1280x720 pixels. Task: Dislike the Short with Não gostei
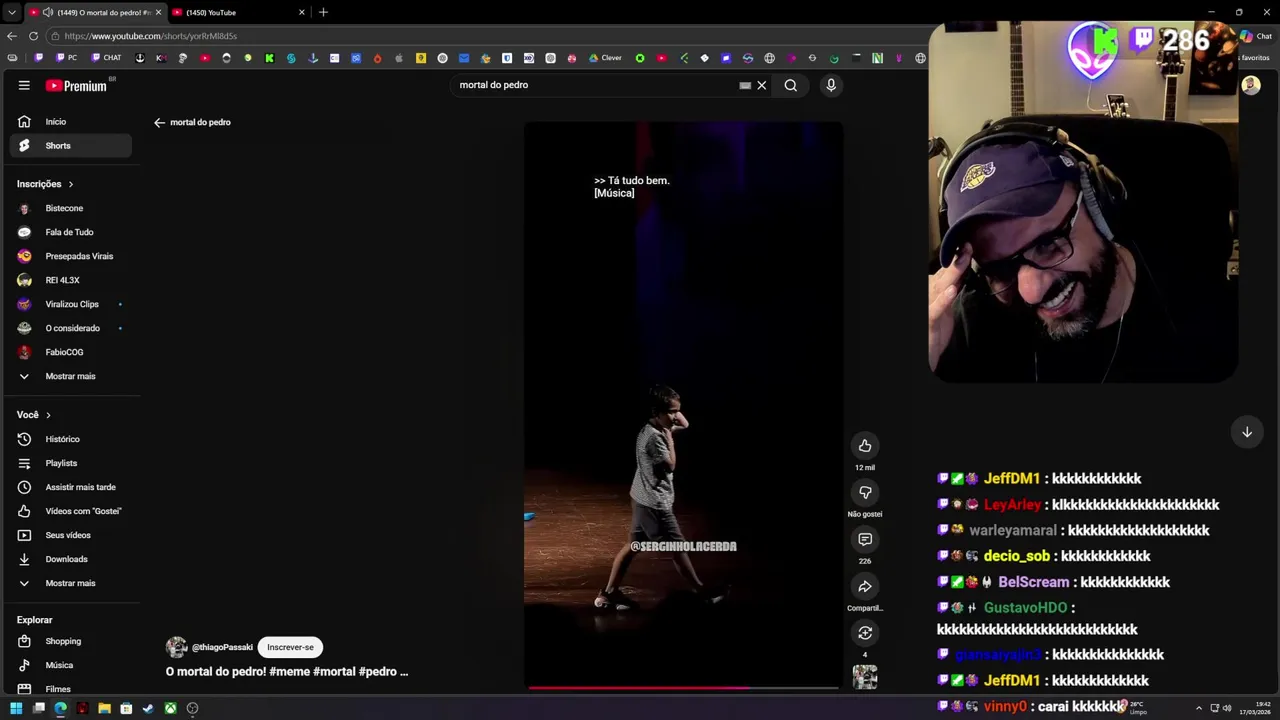click(865, 492)
